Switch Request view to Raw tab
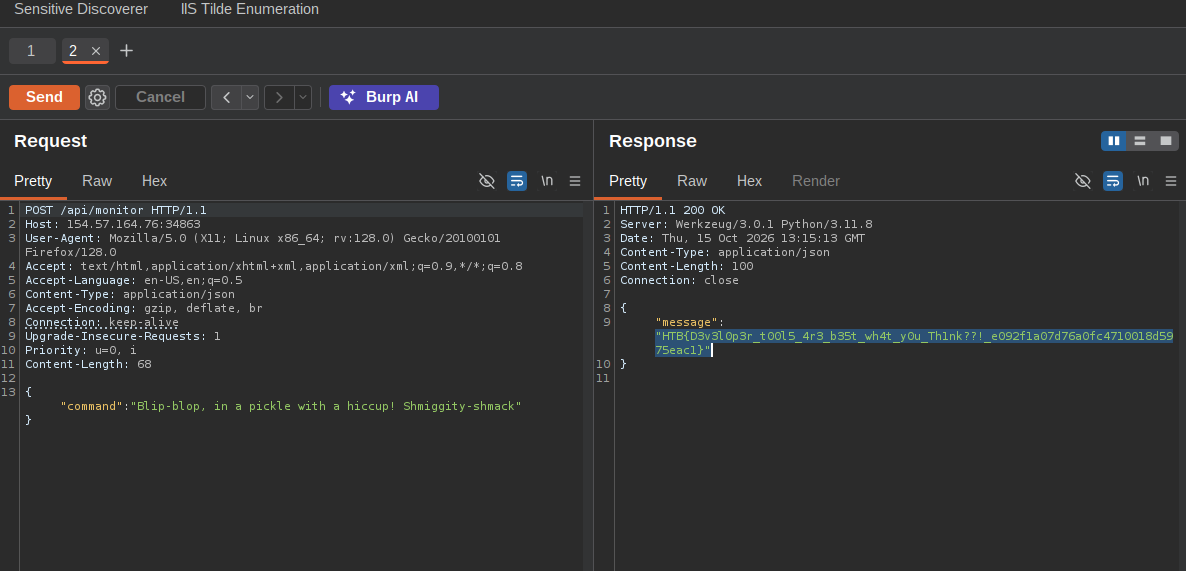The width and height of the screenshot is (1186, 571). point(97,181)
